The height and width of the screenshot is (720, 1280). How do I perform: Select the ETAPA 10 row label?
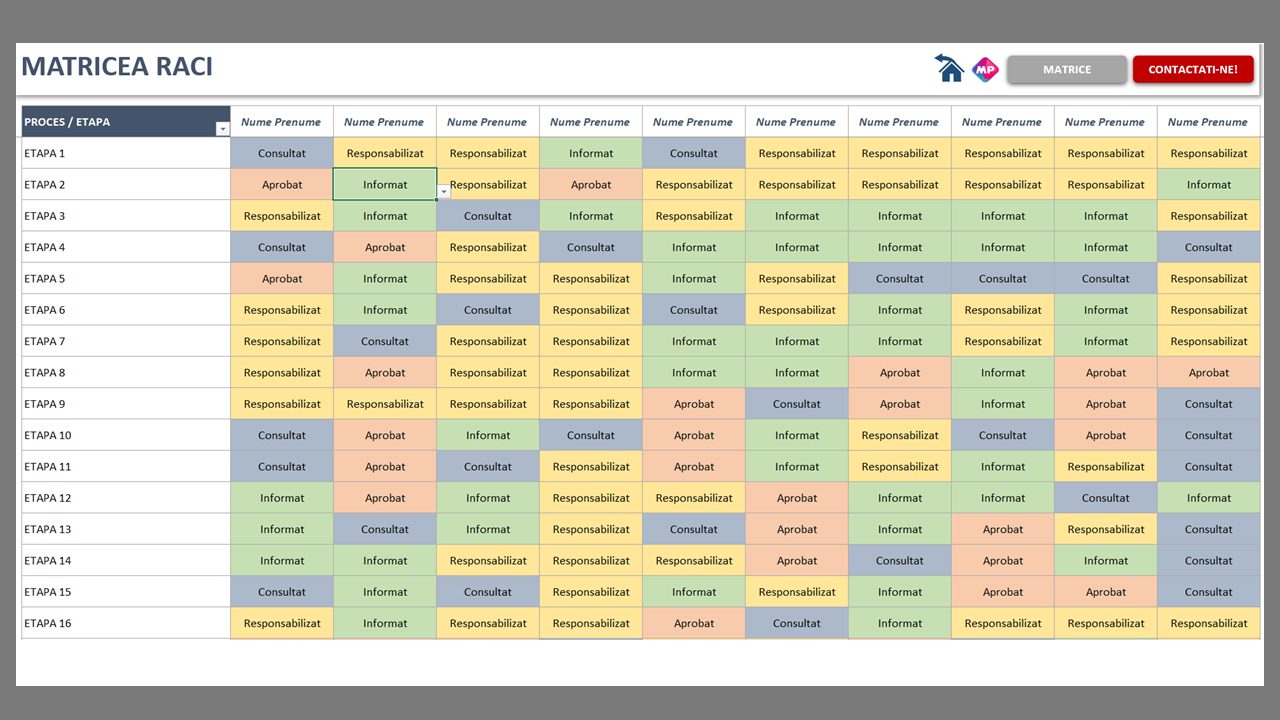(x=48, y=436)
